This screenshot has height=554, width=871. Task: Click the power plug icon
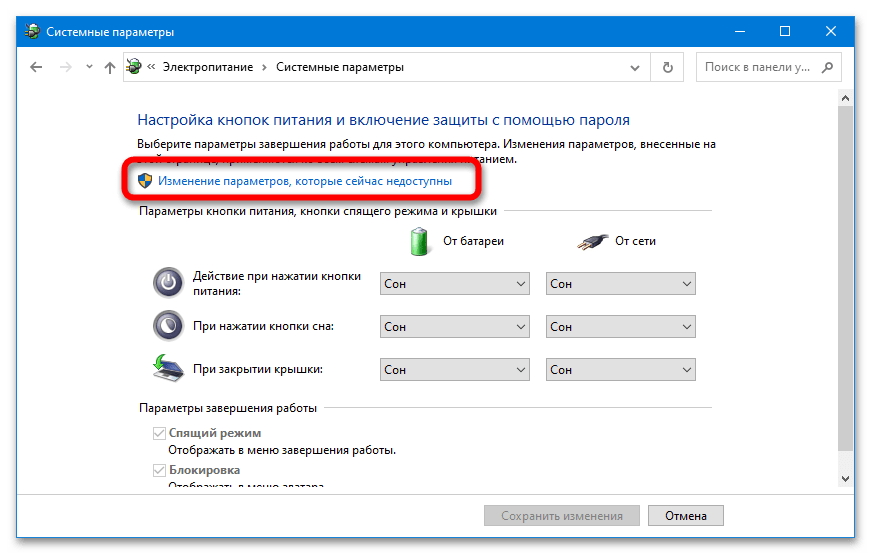coord(592,242)
